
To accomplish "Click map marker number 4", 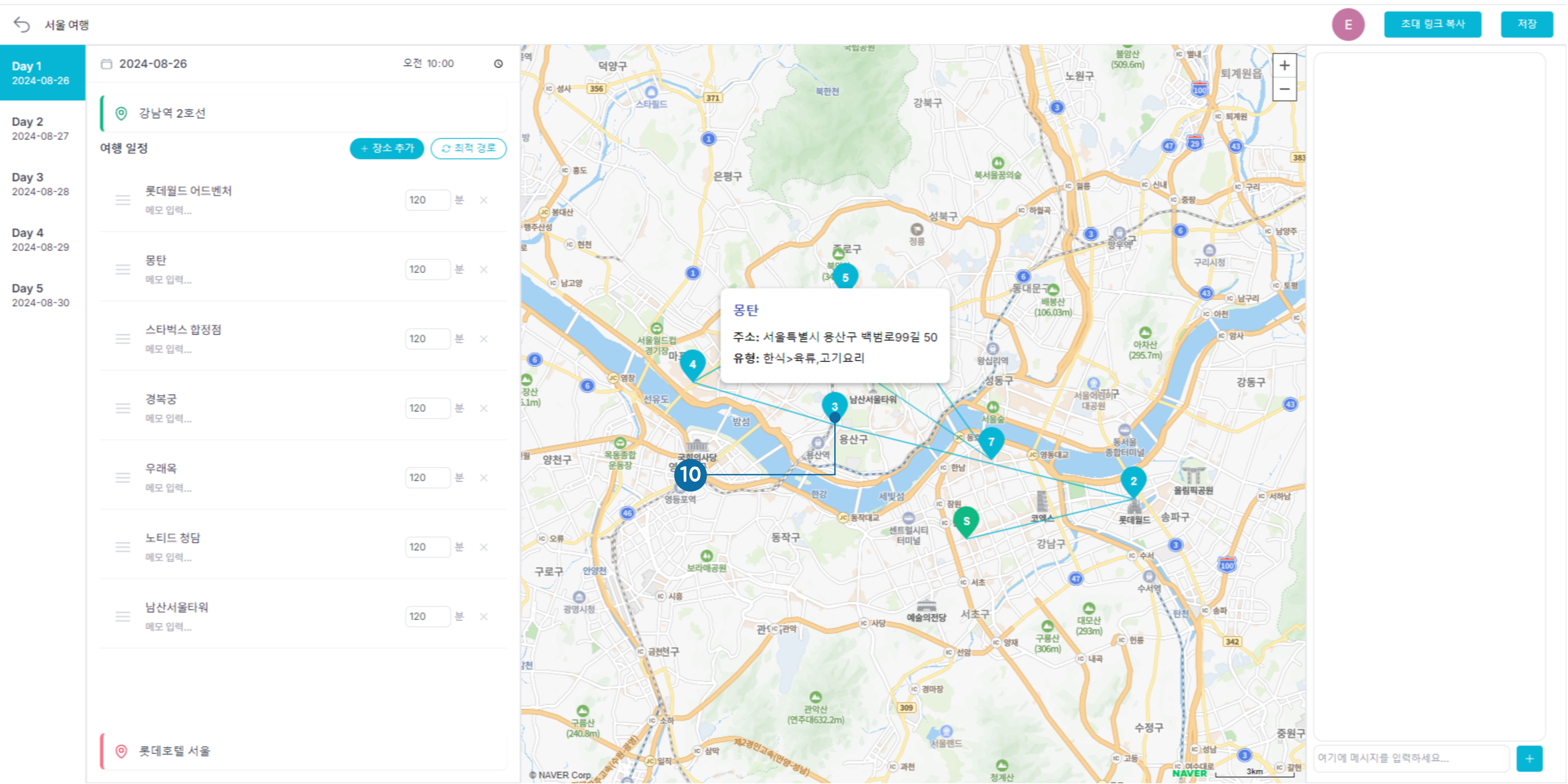I will (693, 365).
